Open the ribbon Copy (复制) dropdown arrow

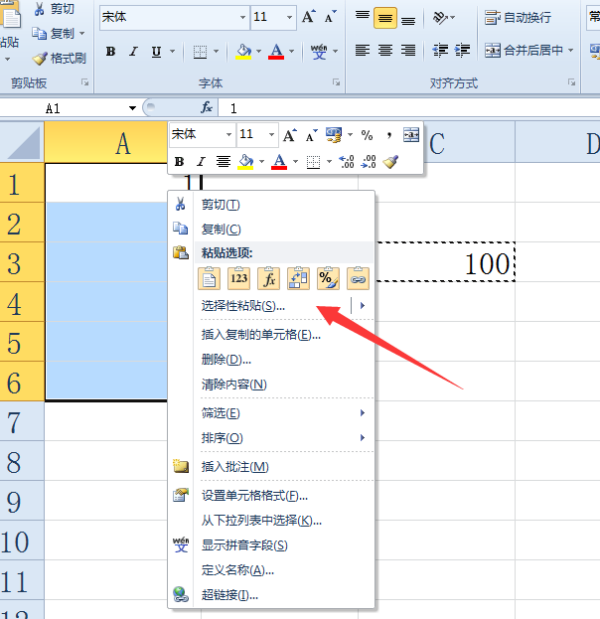point(82,34)
